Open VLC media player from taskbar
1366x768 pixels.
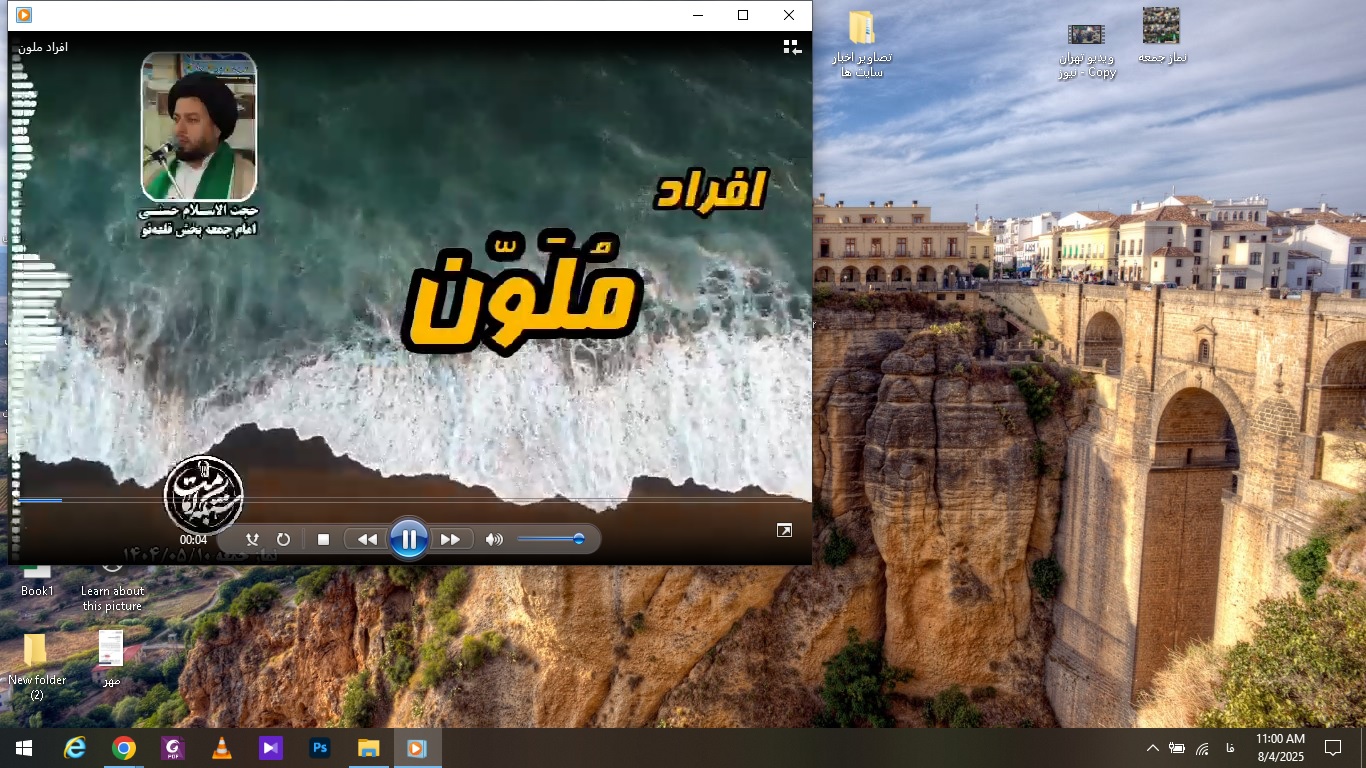tap(222, 748)
